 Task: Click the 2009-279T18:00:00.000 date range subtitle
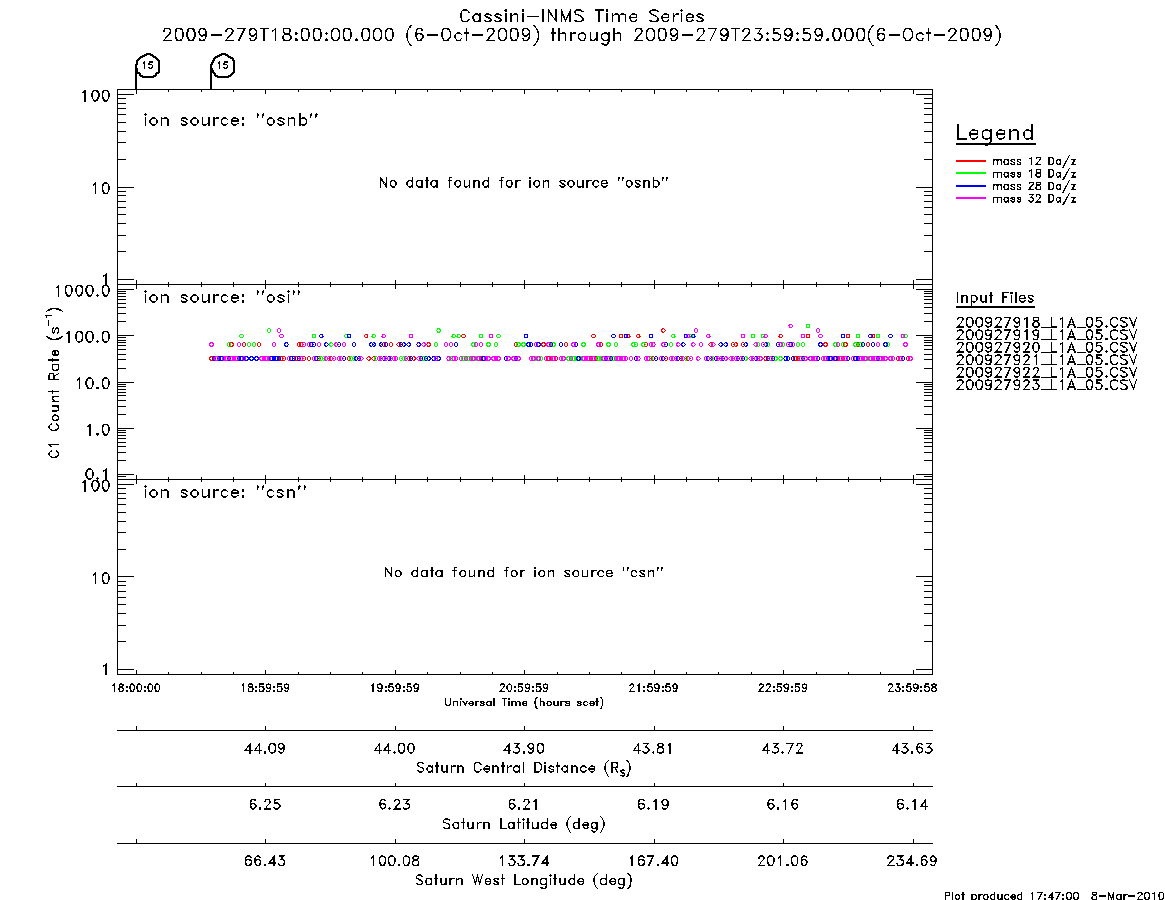point(582,35)
